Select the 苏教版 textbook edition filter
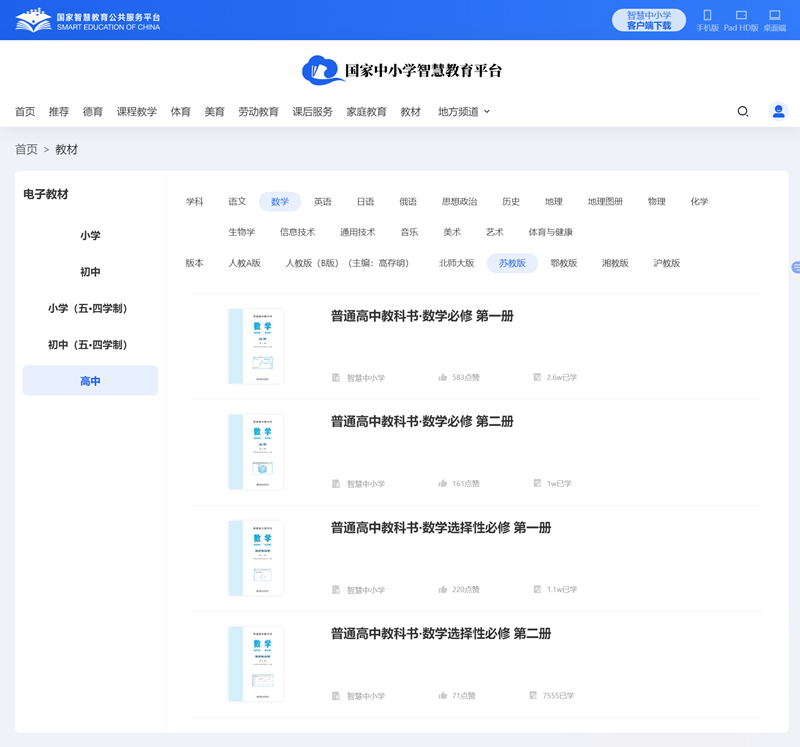This screenshot has height=747, width=800. click(x=511, y=263)
